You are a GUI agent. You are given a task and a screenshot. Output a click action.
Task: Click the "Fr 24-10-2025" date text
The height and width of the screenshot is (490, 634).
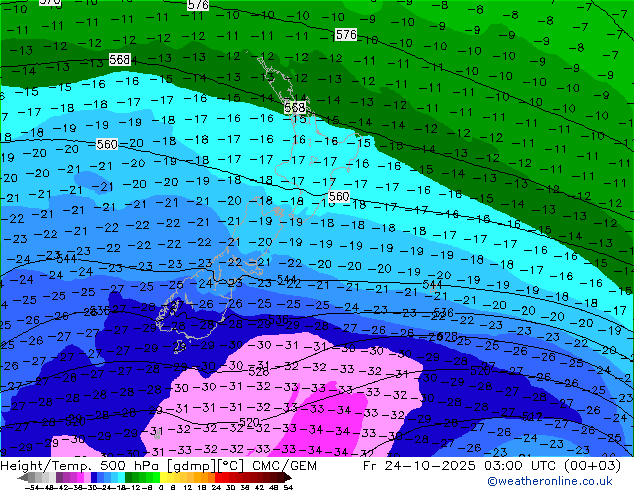[x=419, y=466]
